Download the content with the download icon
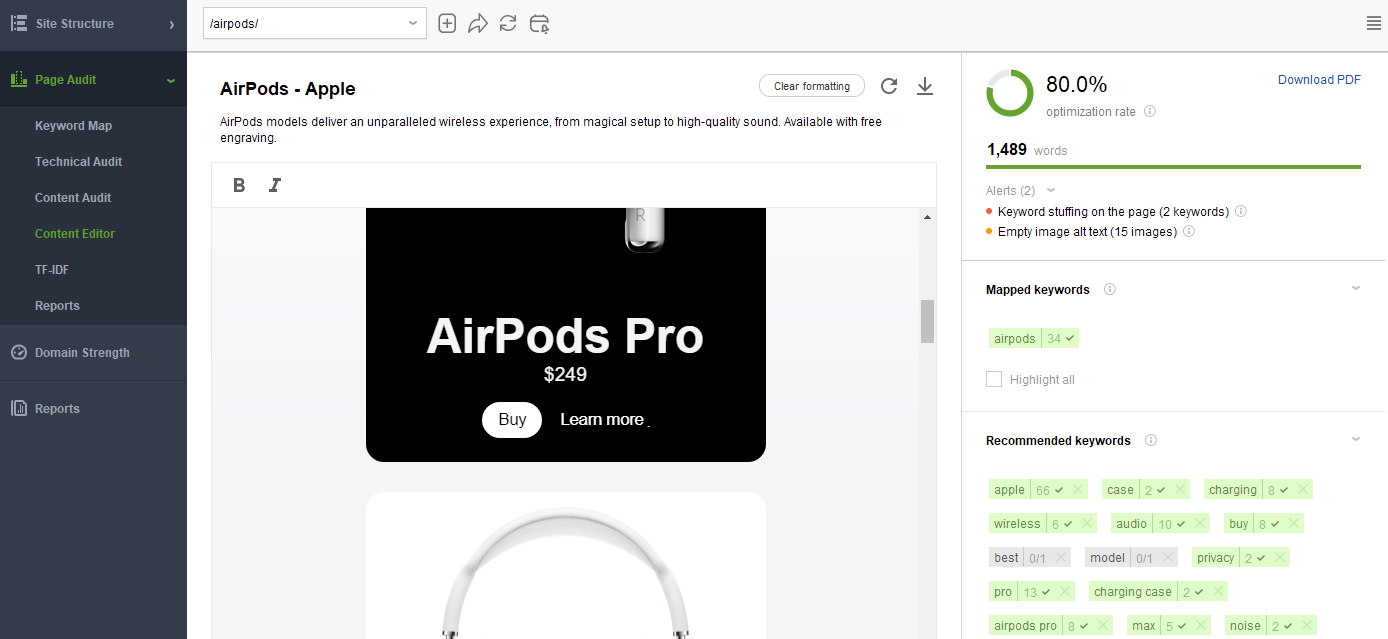Screen dimensions: 1388x639 [x=925, y=86]
